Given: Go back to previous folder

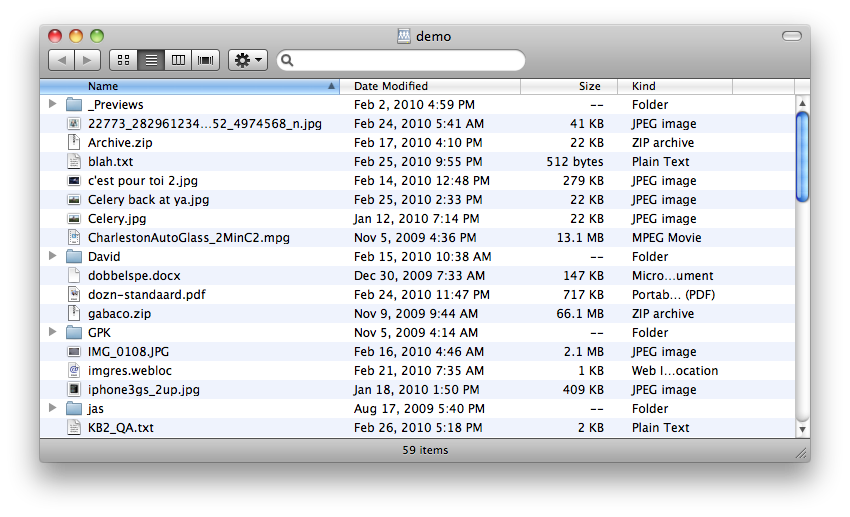Looking at the screenshot, I should (x=61, y=60).
